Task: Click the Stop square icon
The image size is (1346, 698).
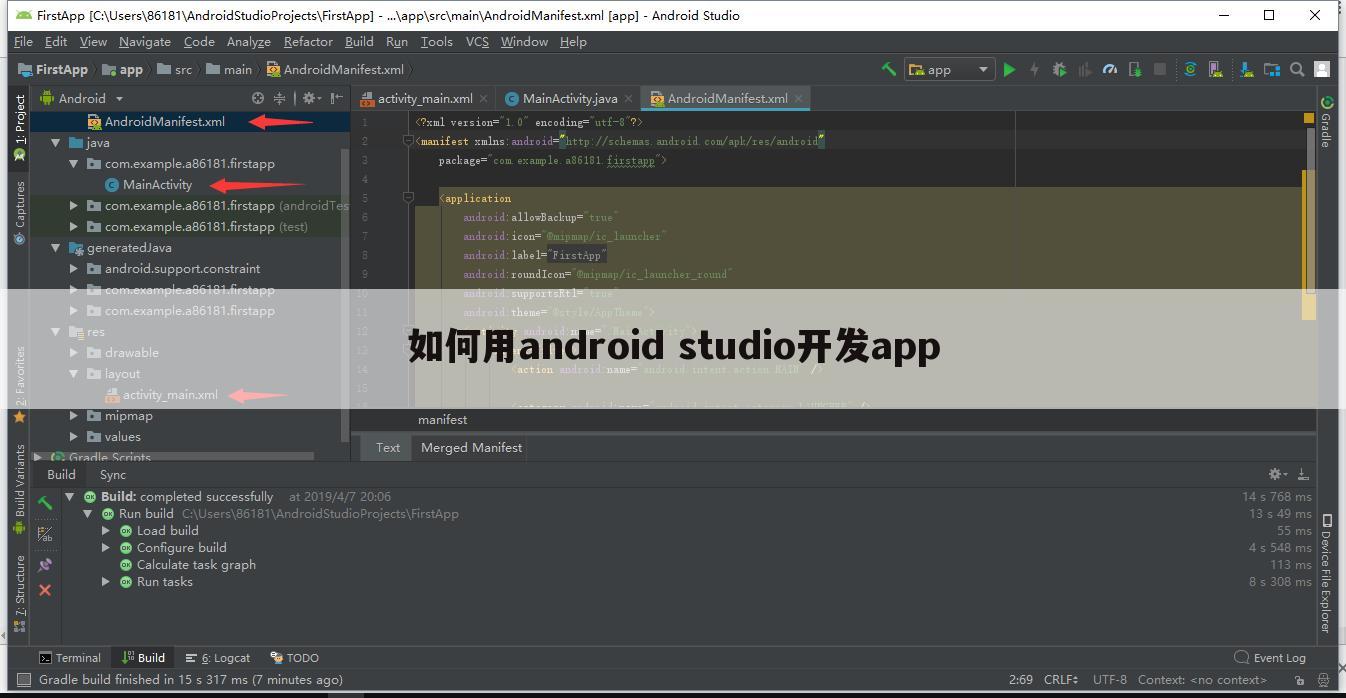Action: tap(1160, 69)
